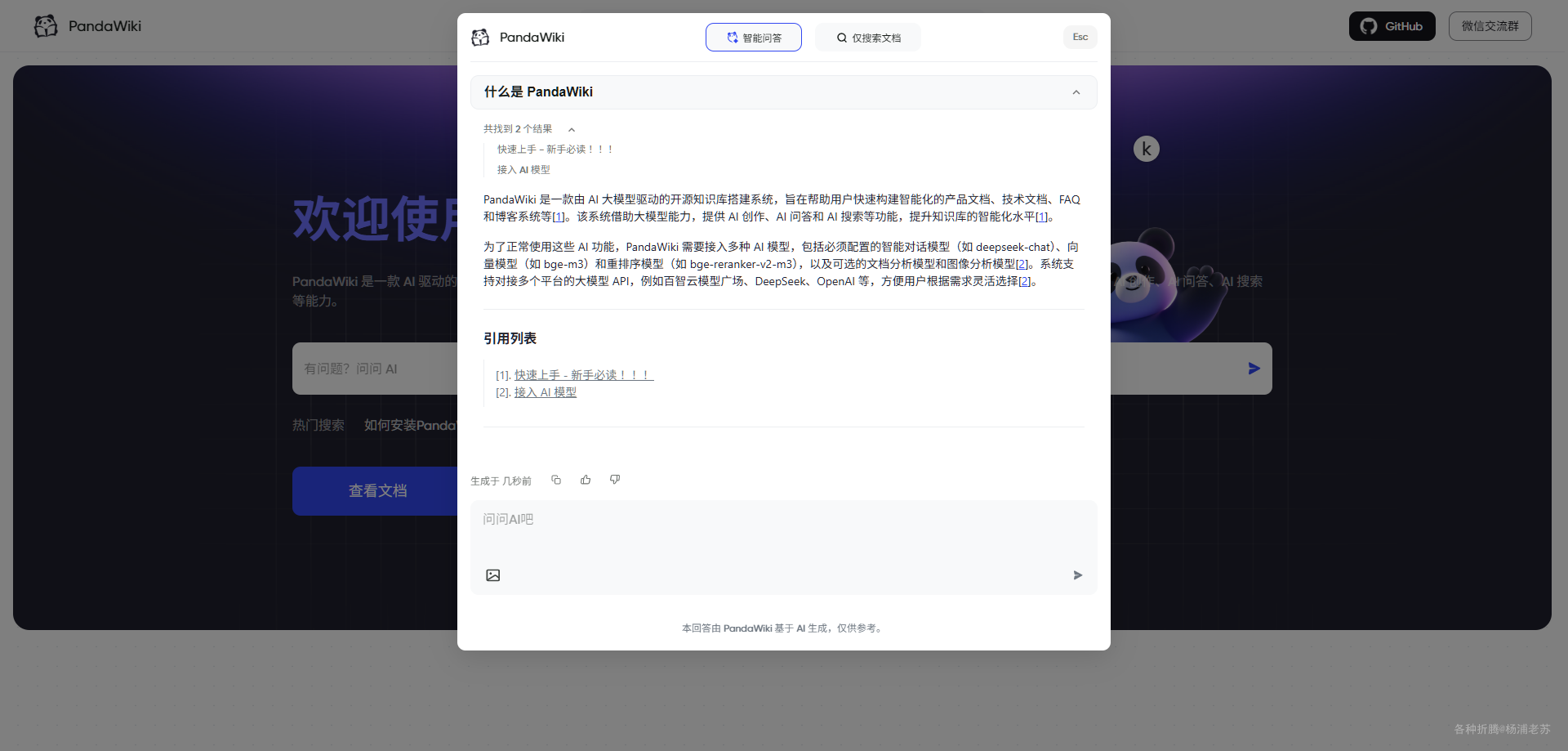Click citation [1] after 博客系统等
The image size is (1568, 751).
point(558,217)
